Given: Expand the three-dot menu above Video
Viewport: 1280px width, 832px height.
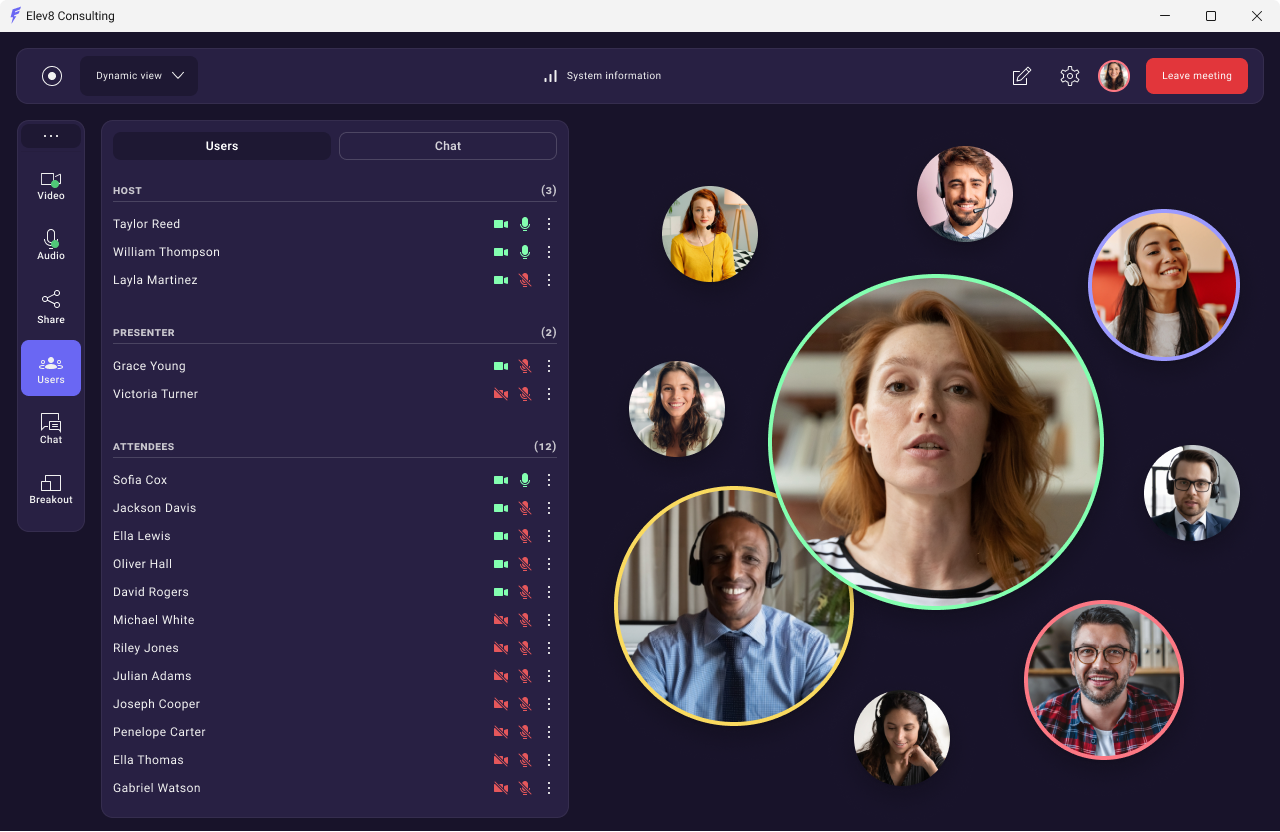Looking at the screenshot, I should point(51,136).
